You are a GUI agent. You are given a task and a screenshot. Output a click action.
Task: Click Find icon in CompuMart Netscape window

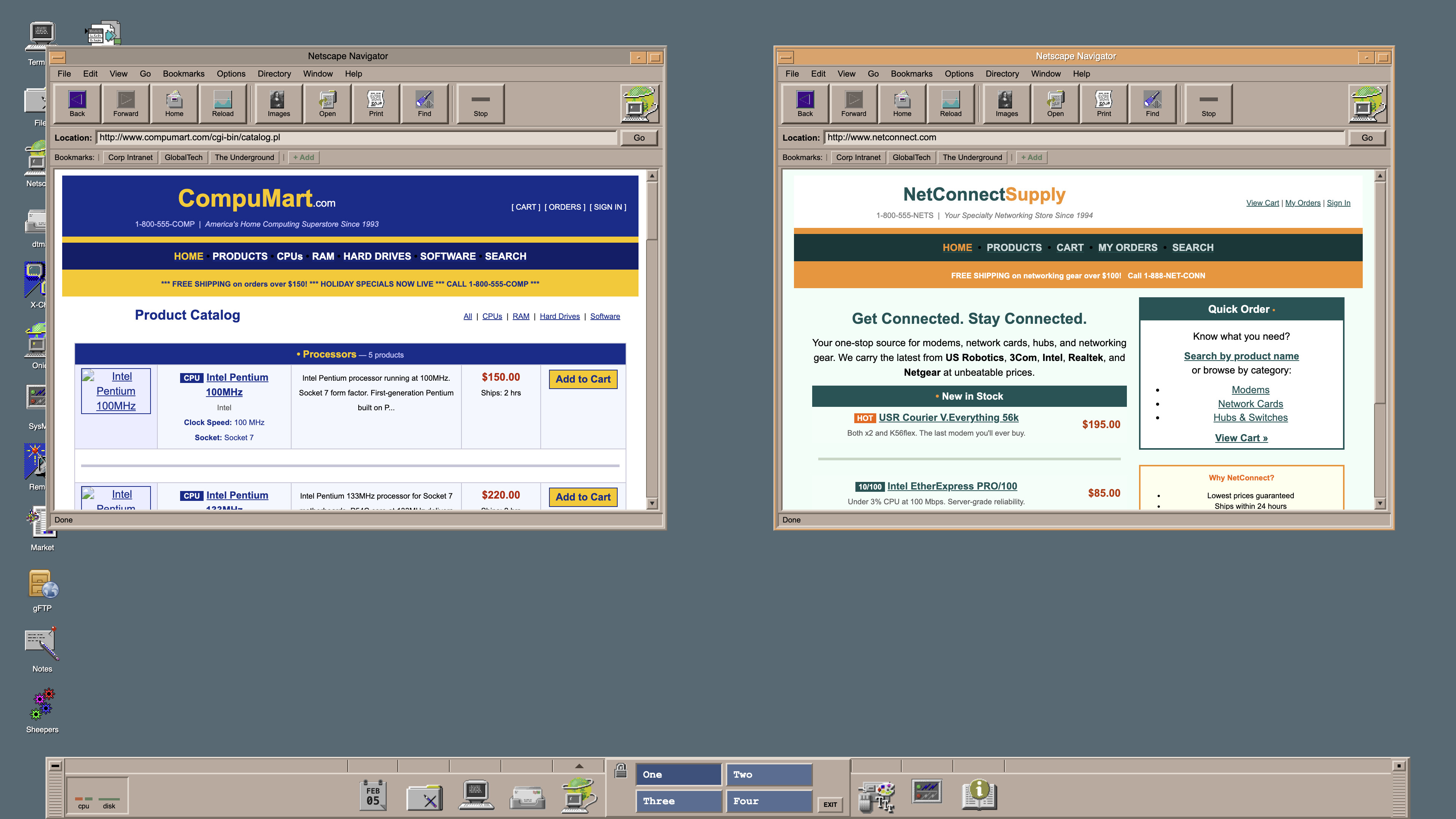[425, 104]
